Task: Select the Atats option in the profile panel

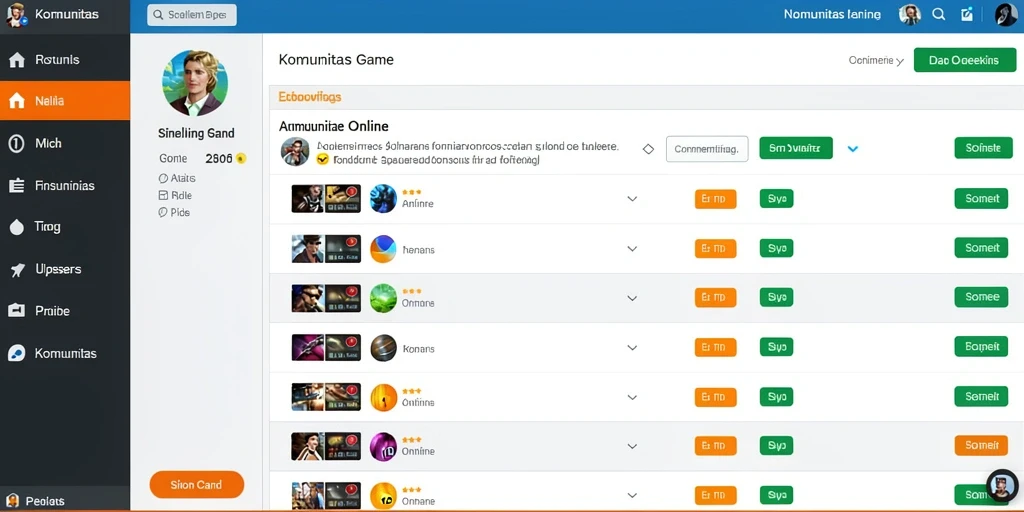Action: [177, 178]
